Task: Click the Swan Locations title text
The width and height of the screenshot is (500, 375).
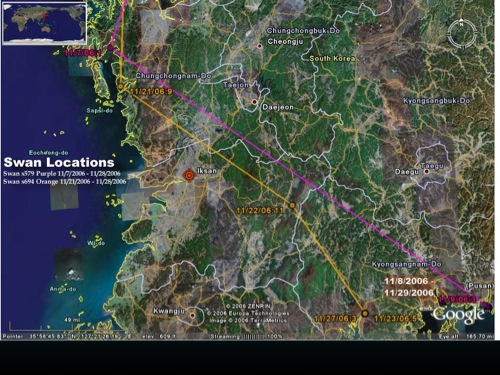Action: tap(59, 162)
